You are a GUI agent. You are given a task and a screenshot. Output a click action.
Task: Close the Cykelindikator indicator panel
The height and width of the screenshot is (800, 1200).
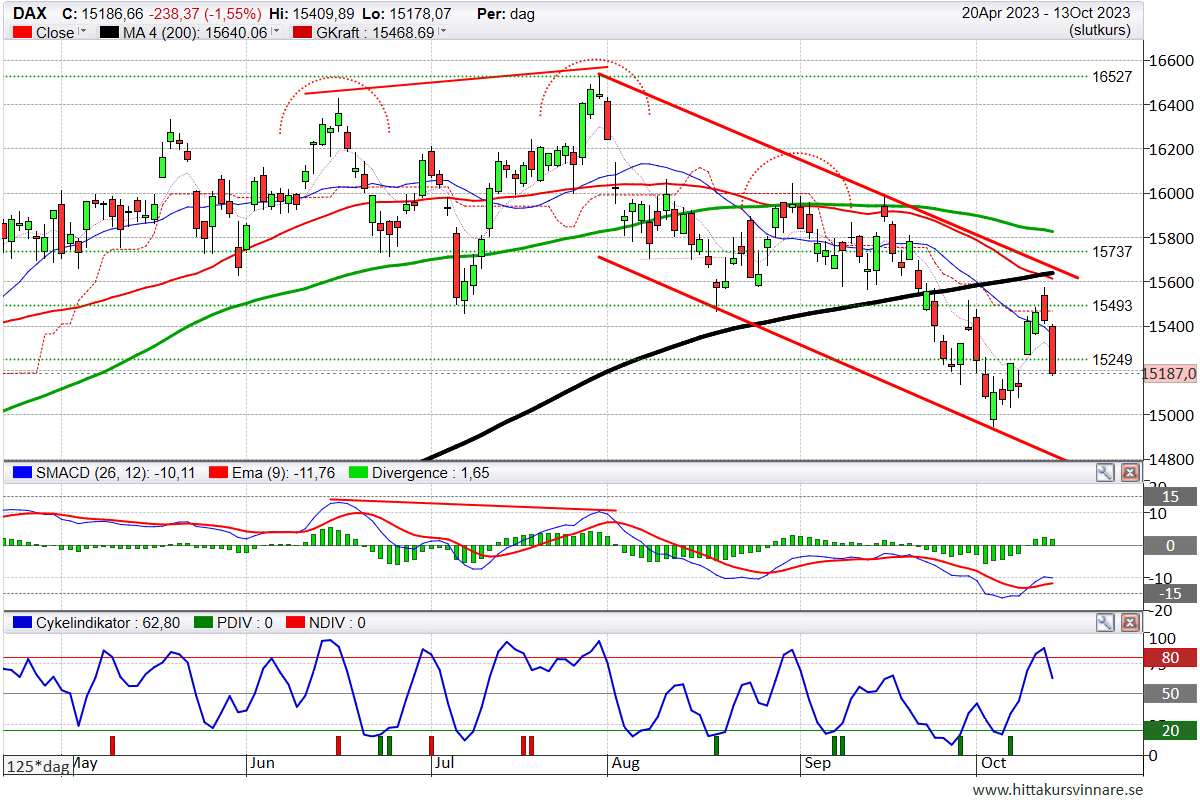pyautogui.click(x=1130, y=623)
